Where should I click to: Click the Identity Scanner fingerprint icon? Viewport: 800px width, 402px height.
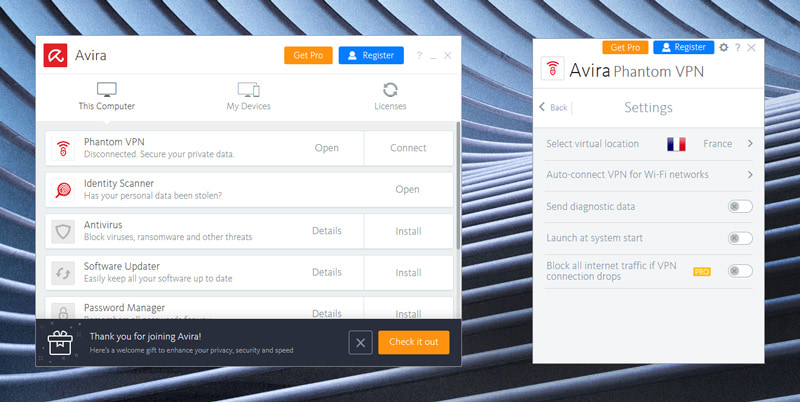[x=63, y=190]
